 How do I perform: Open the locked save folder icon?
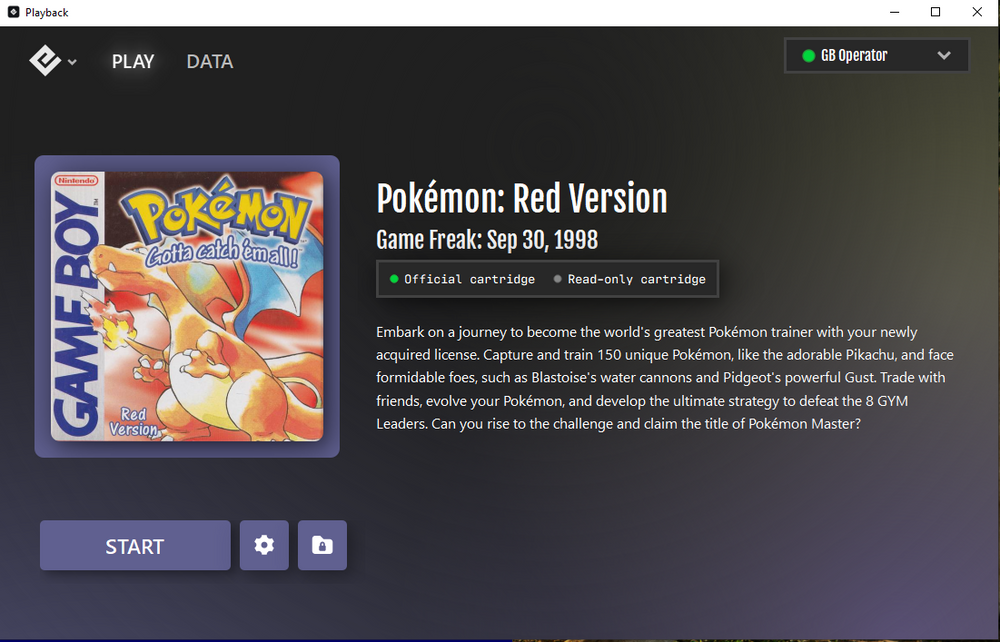pyautogui.click(x=322, y=545)
